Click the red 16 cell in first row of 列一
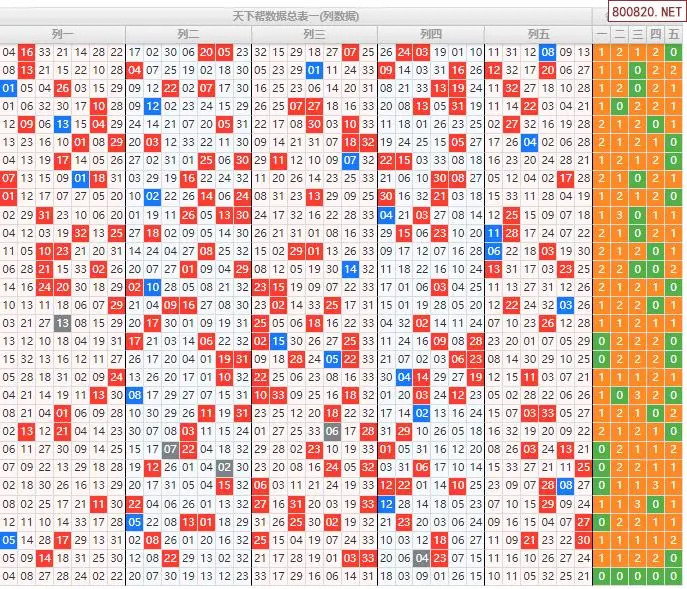 pos(26,52)
